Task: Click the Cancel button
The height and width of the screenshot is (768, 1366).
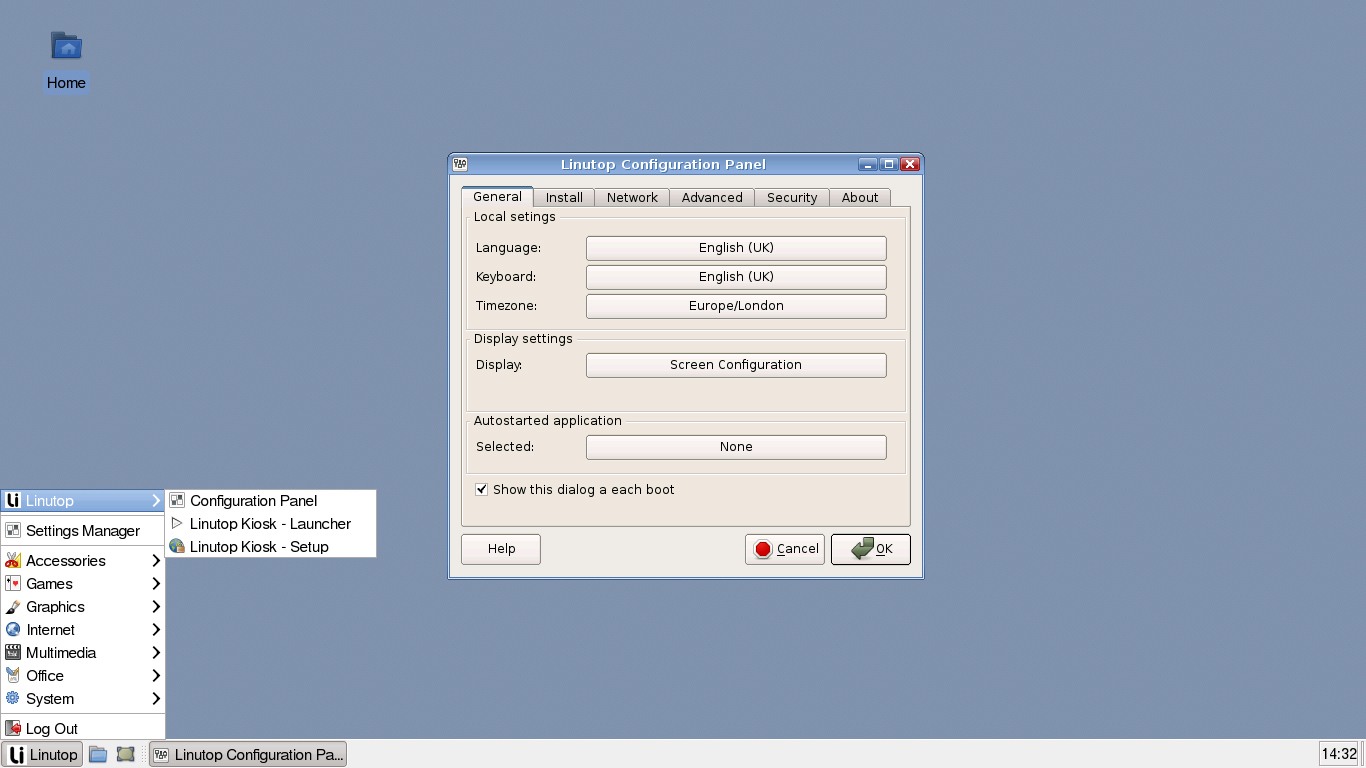Action: click(785, 549)
